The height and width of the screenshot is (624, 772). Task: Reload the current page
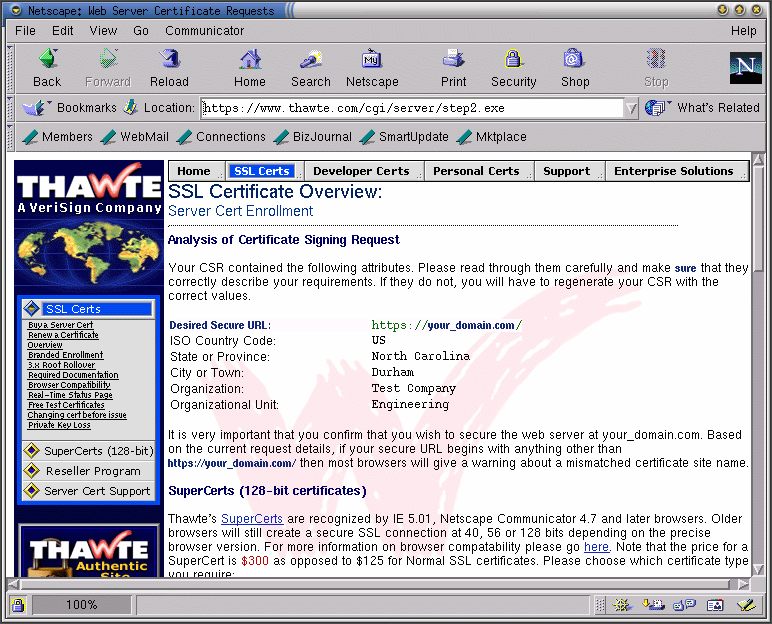[169, 67]
